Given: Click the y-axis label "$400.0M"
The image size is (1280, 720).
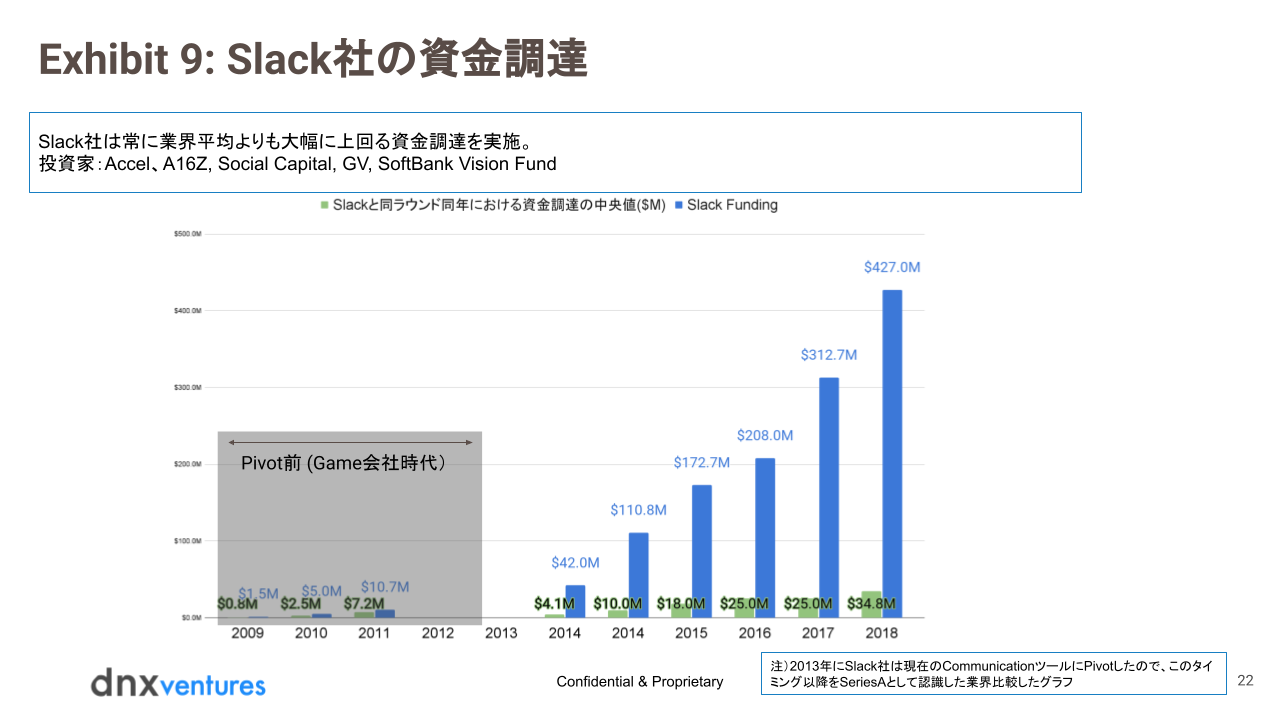Looking at the screenshot, I should tap(189, 311).
